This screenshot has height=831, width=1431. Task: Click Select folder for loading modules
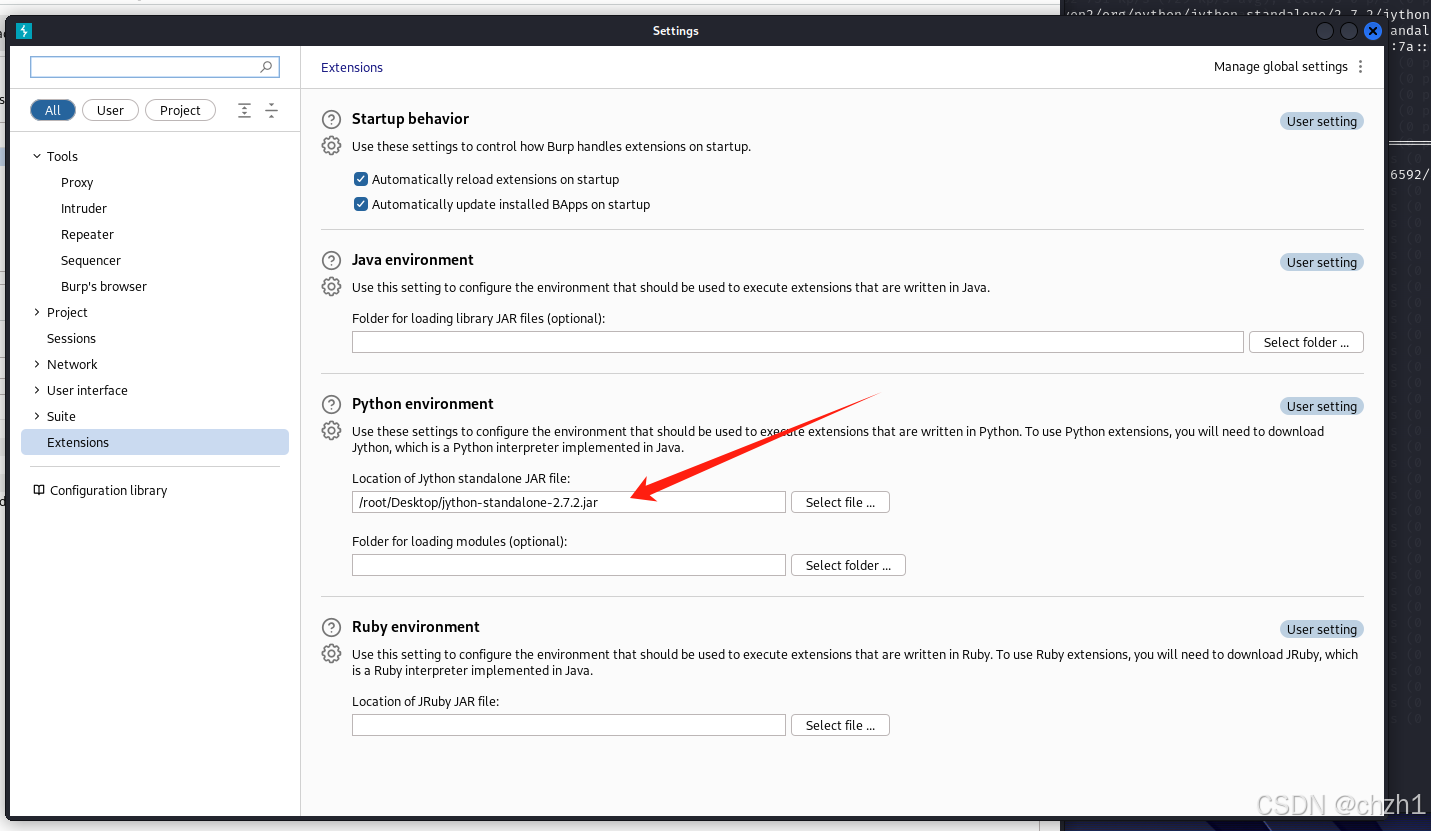click(x=848, y=565)
